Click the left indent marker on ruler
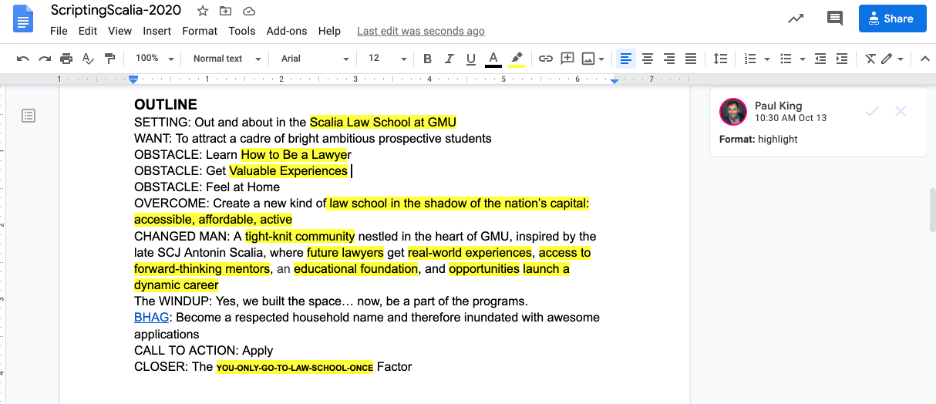Image resolution: width=936 pixels, height=404 pixels. [x=134, y=79]
